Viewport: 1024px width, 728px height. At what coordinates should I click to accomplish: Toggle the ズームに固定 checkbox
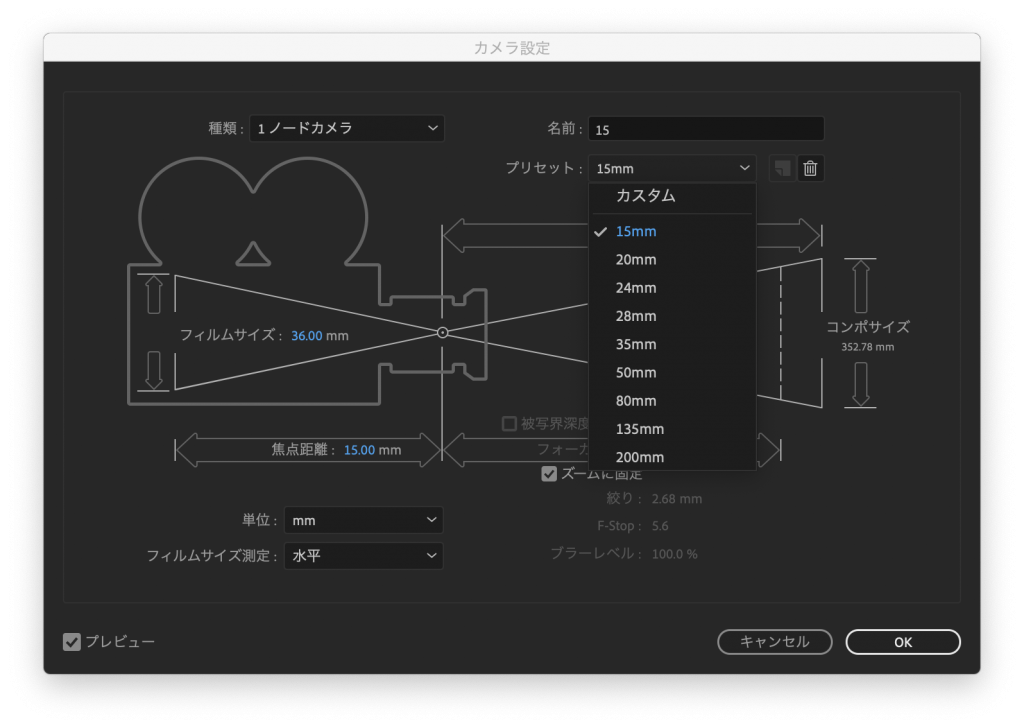coord(549,474)
